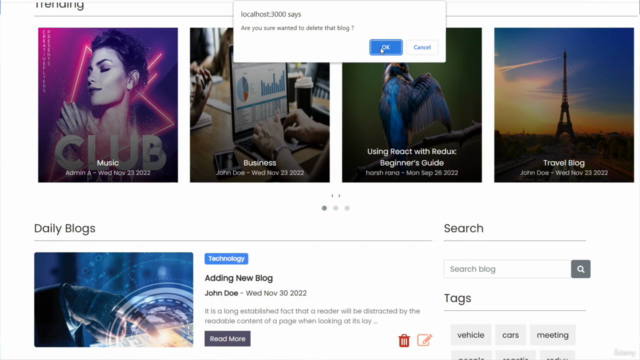Click the Adding New Blog title

coord(239,278)
